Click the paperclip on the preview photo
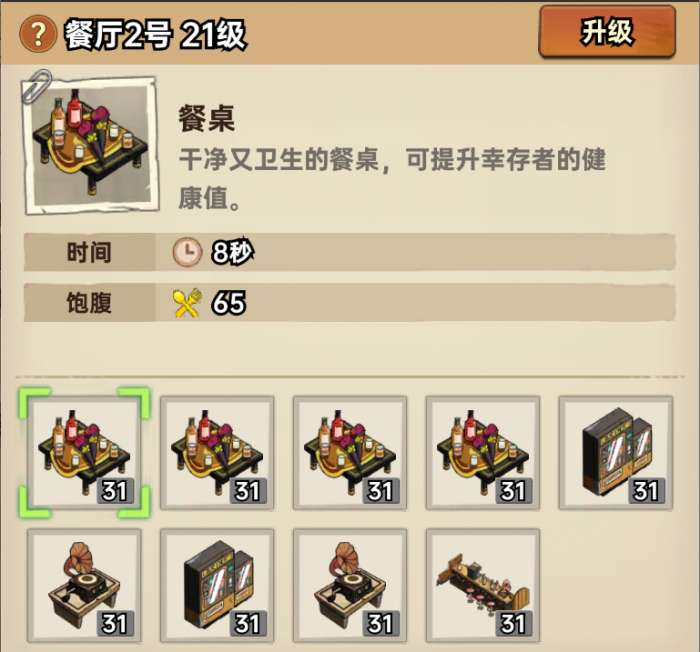The image size is (700, 652). pyautogui.click(x=37, y=86)
